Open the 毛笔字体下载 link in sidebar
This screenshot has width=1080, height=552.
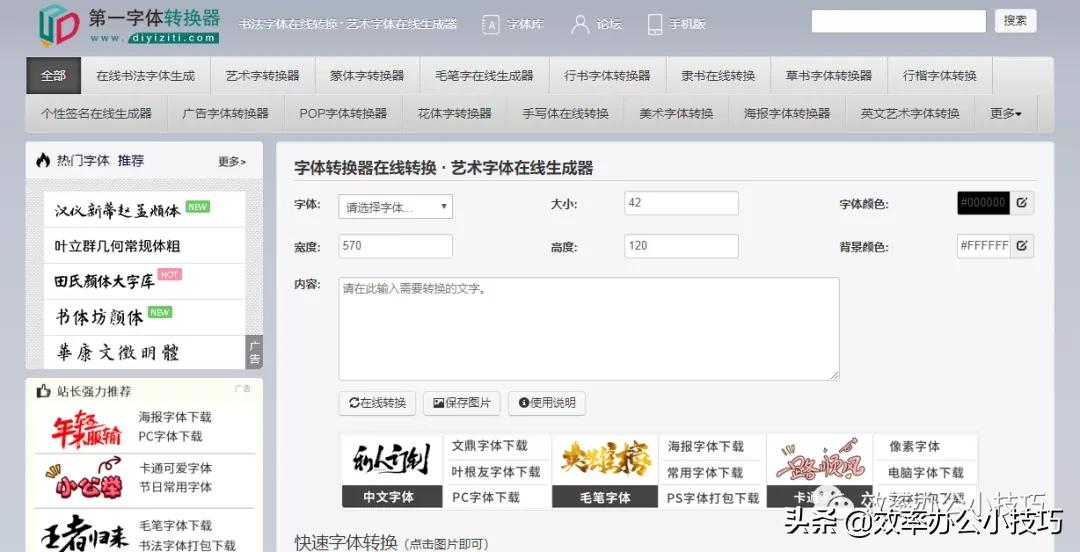pos(176,526)
